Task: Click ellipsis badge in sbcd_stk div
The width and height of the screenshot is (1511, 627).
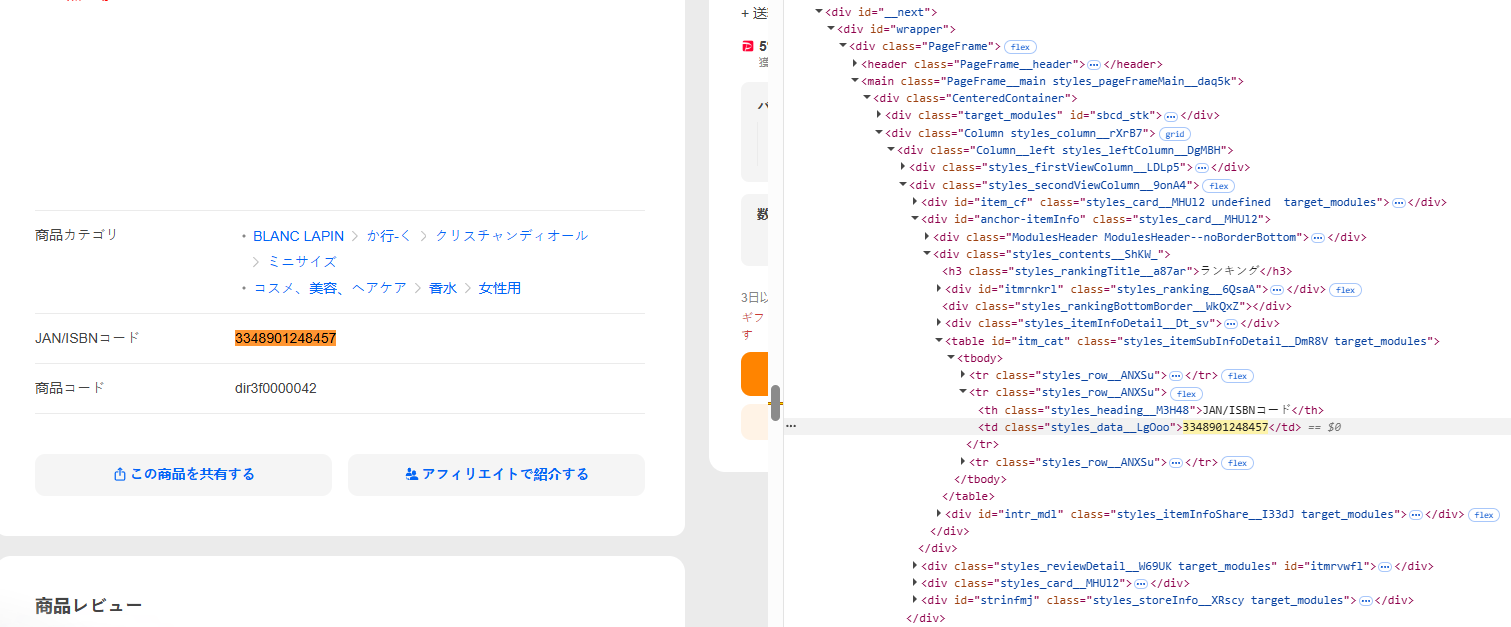Action: coord(1171,116)
